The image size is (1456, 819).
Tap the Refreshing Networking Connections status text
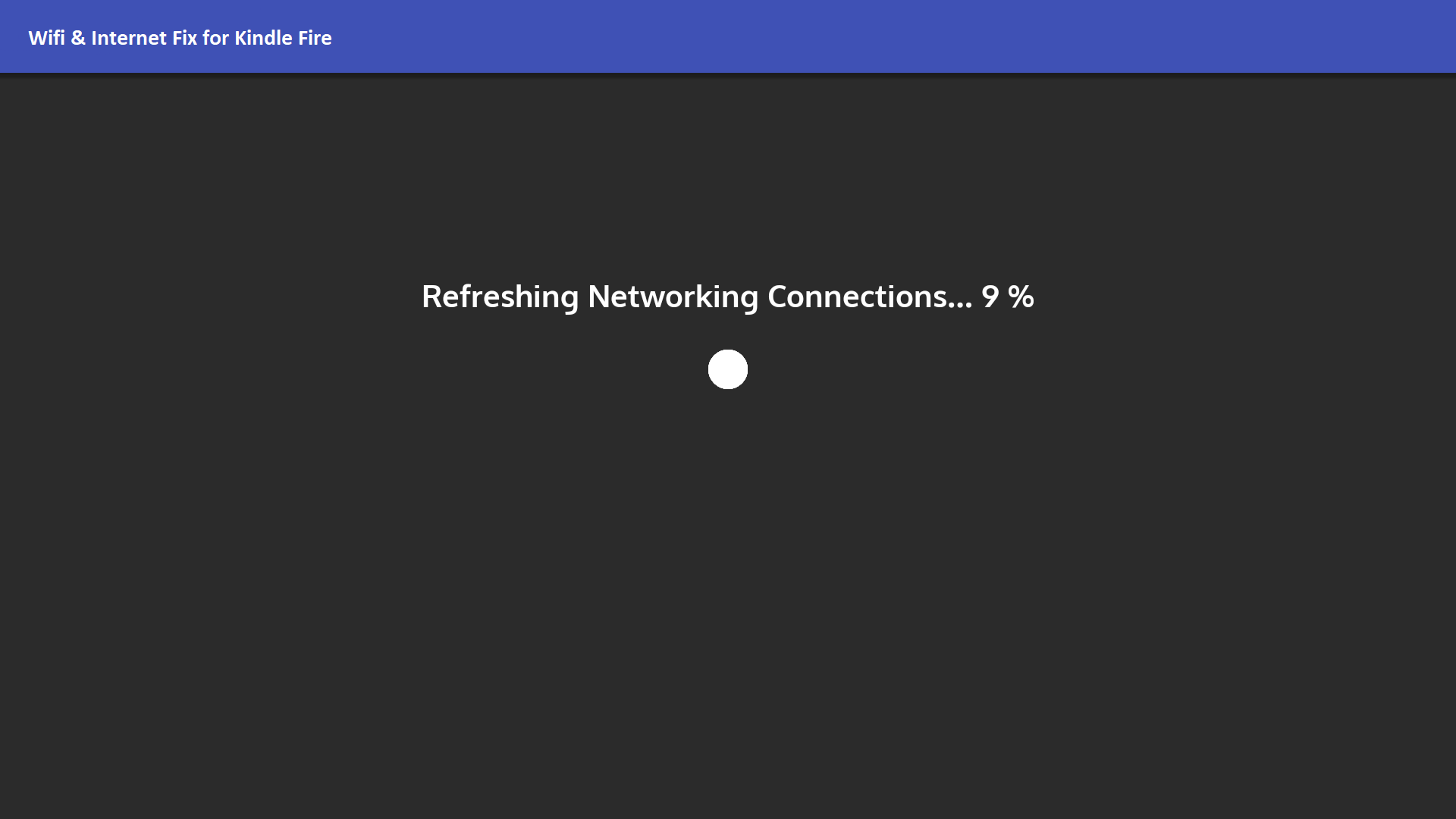696,297
